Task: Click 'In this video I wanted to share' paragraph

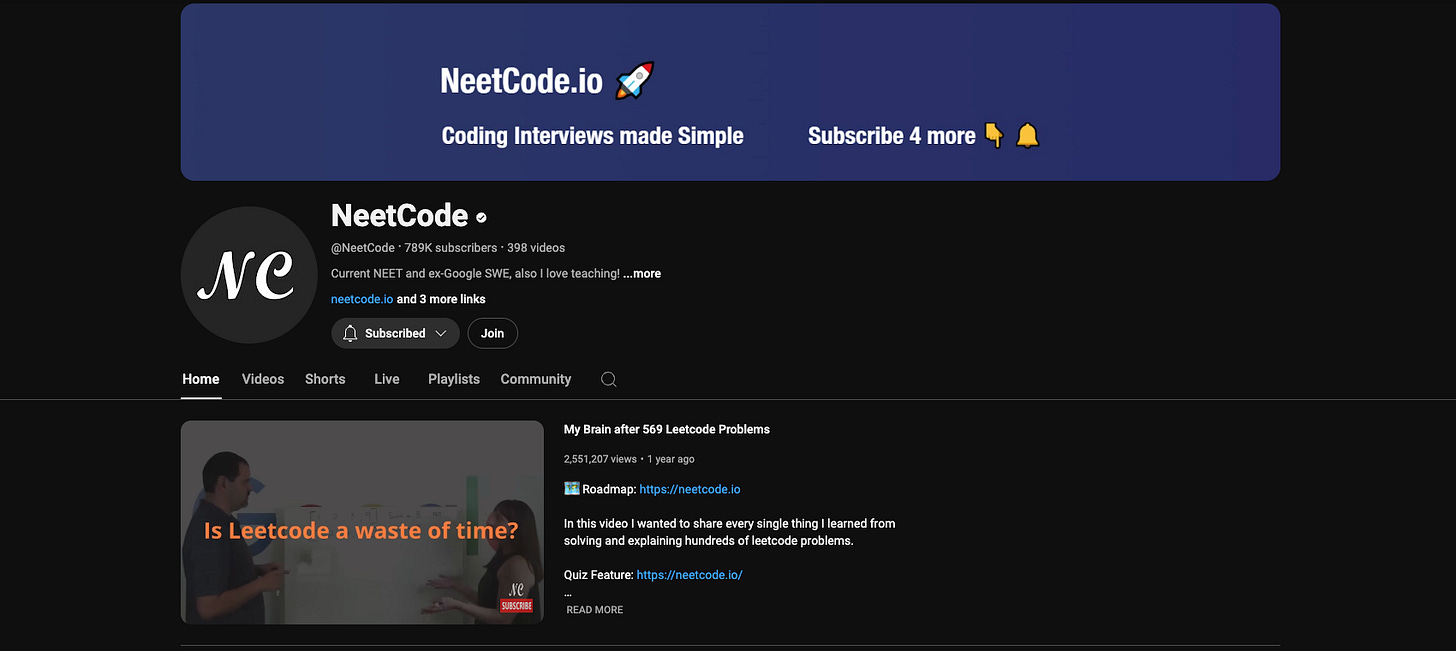Action: coord(730,532)
